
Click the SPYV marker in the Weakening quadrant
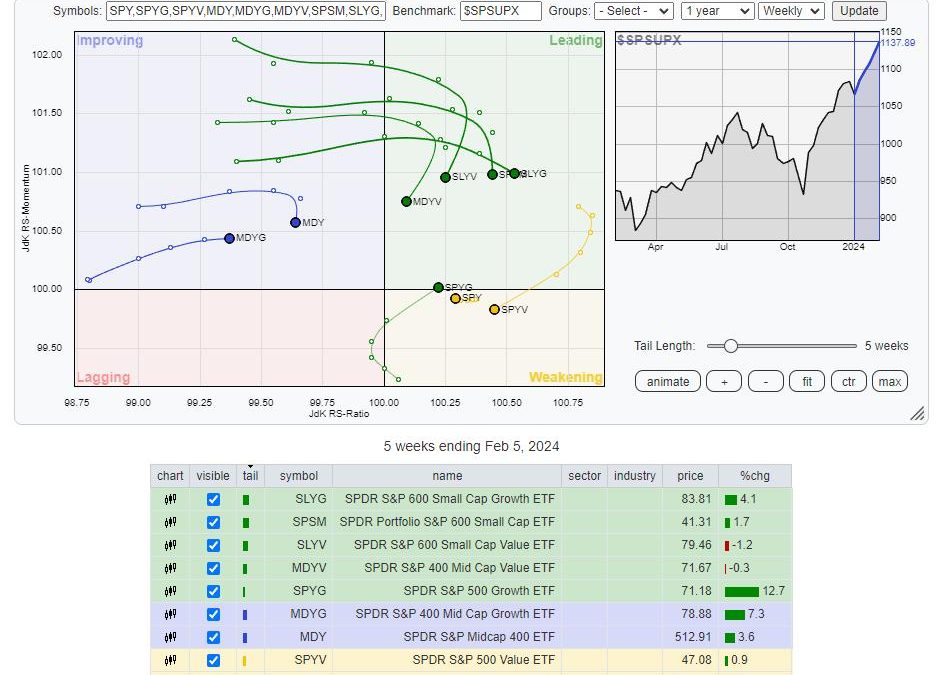pyautogui.click(x=494, y=310)
